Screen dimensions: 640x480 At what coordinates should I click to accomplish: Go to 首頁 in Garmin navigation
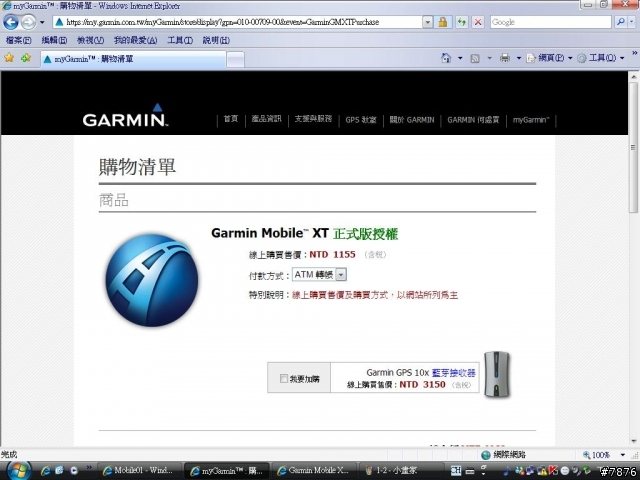231,119
